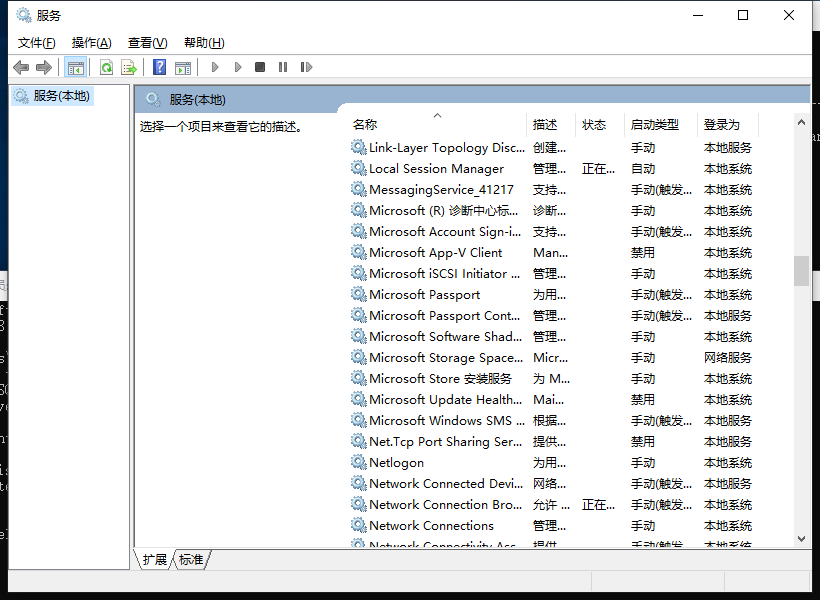Click 正在... status of Network Connection Bro...
Viewport: 820px width, 600px height.
click(598, 504)
